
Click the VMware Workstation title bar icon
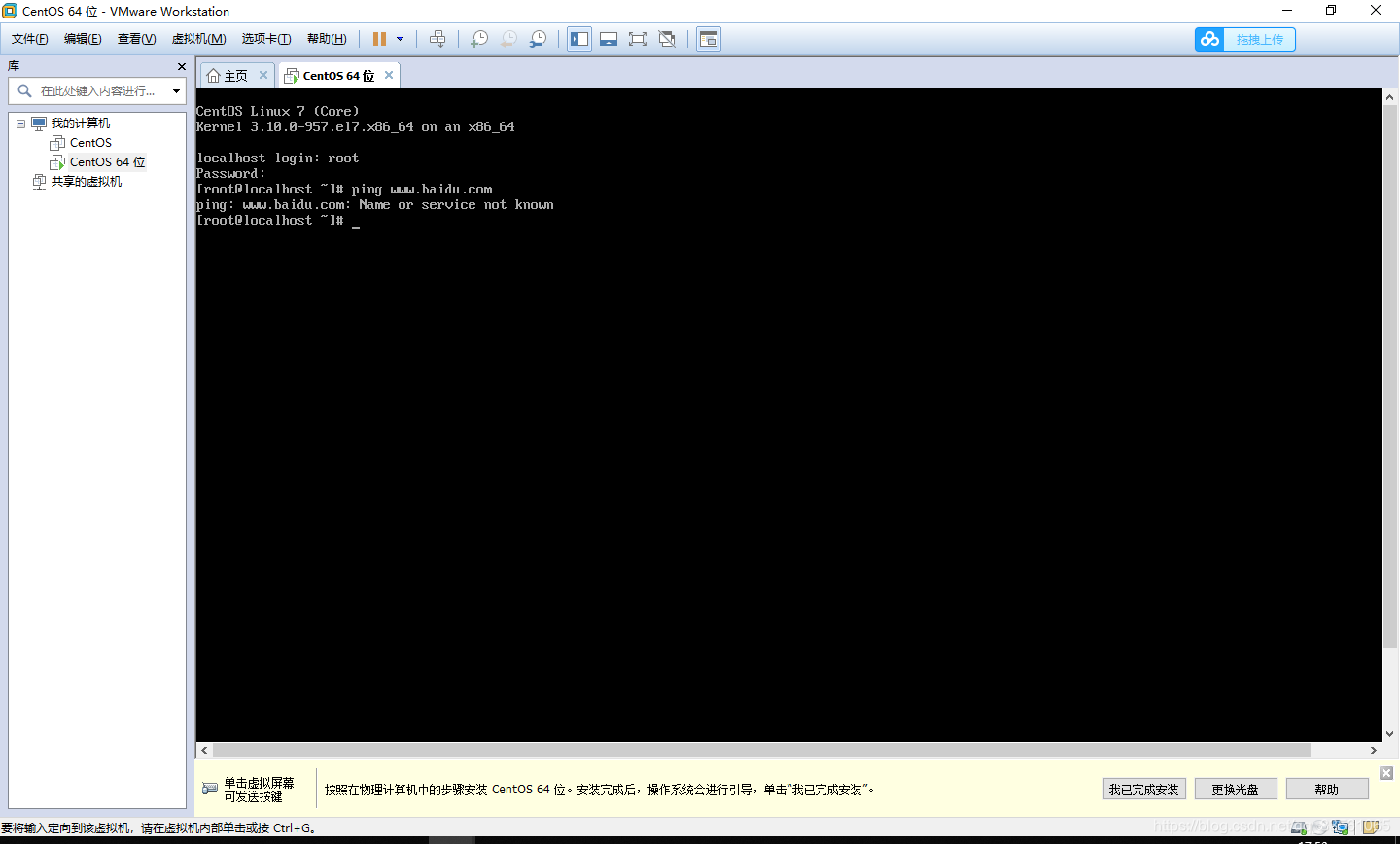click(10, 11)
